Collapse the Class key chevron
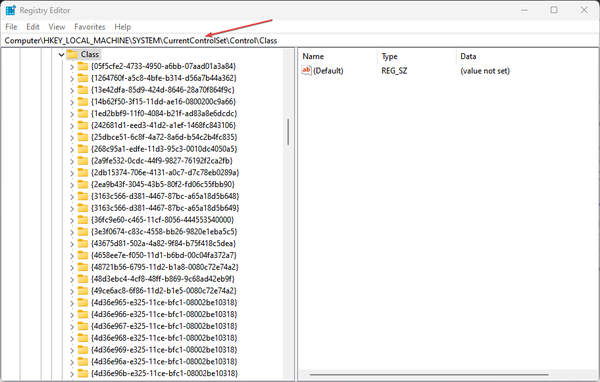600x382 pixels. [61, 55]
